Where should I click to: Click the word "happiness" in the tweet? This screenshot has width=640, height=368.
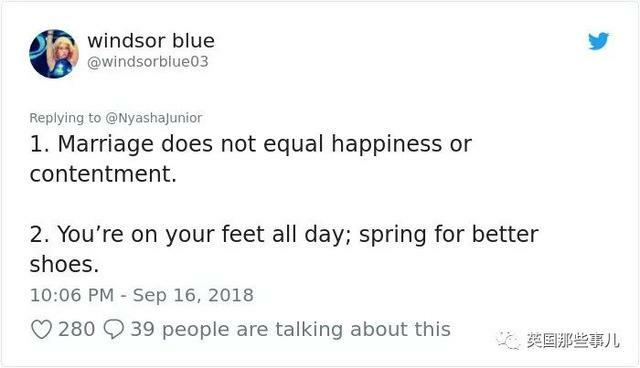coord(387,144)
